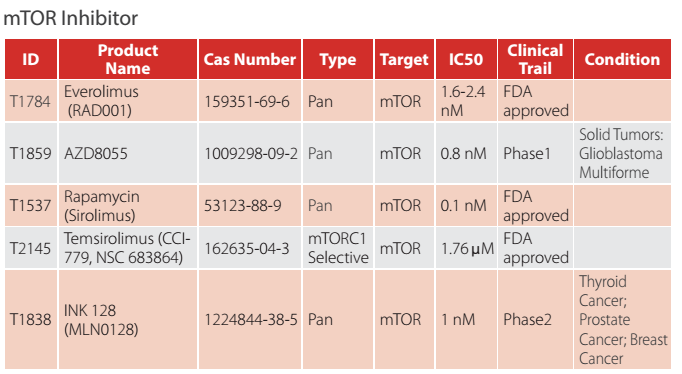The image size is (682, 374).
Task: Open the Rapamycin (Sirolimus) entry
Action: [x=101, y=206]
